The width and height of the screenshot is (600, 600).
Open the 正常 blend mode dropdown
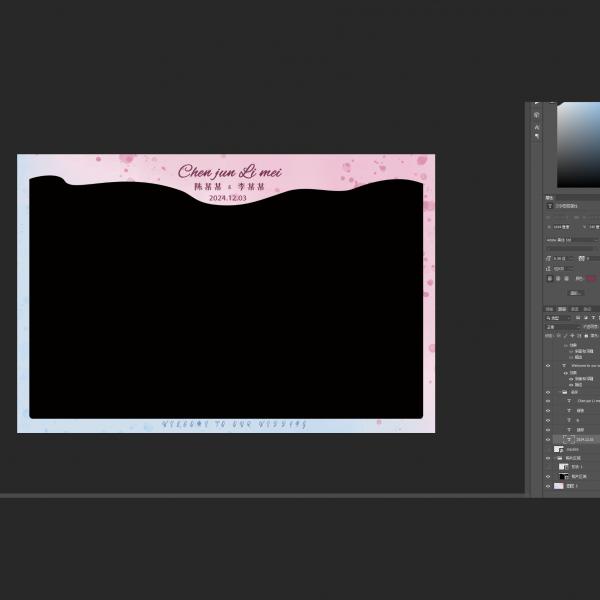(558, 327)
